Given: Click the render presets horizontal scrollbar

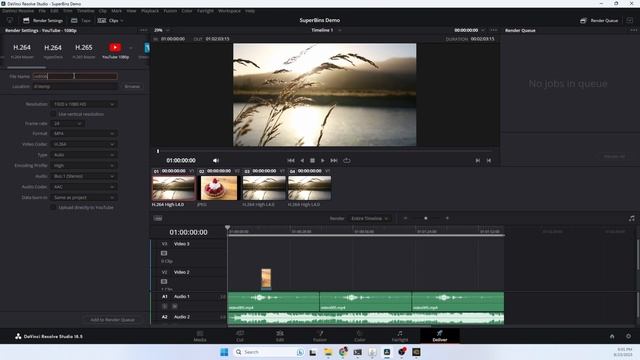Looking at the screenshot, I should click(x=27, y=67).
